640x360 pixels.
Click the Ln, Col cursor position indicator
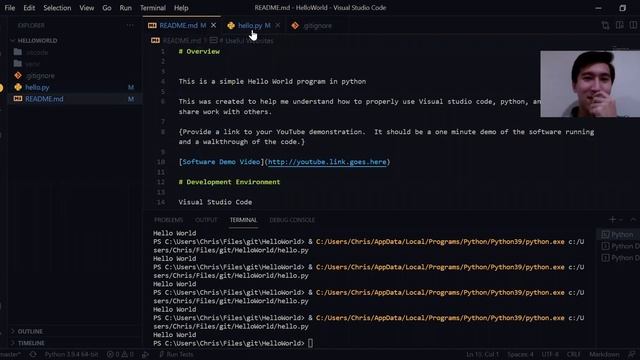[x=482, y=354]
